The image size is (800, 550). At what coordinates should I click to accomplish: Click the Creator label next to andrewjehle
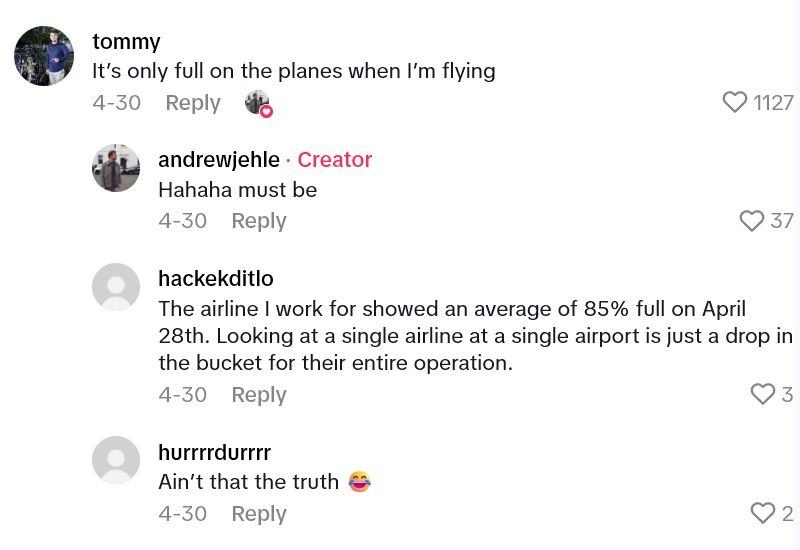click(x=334, y=160)
